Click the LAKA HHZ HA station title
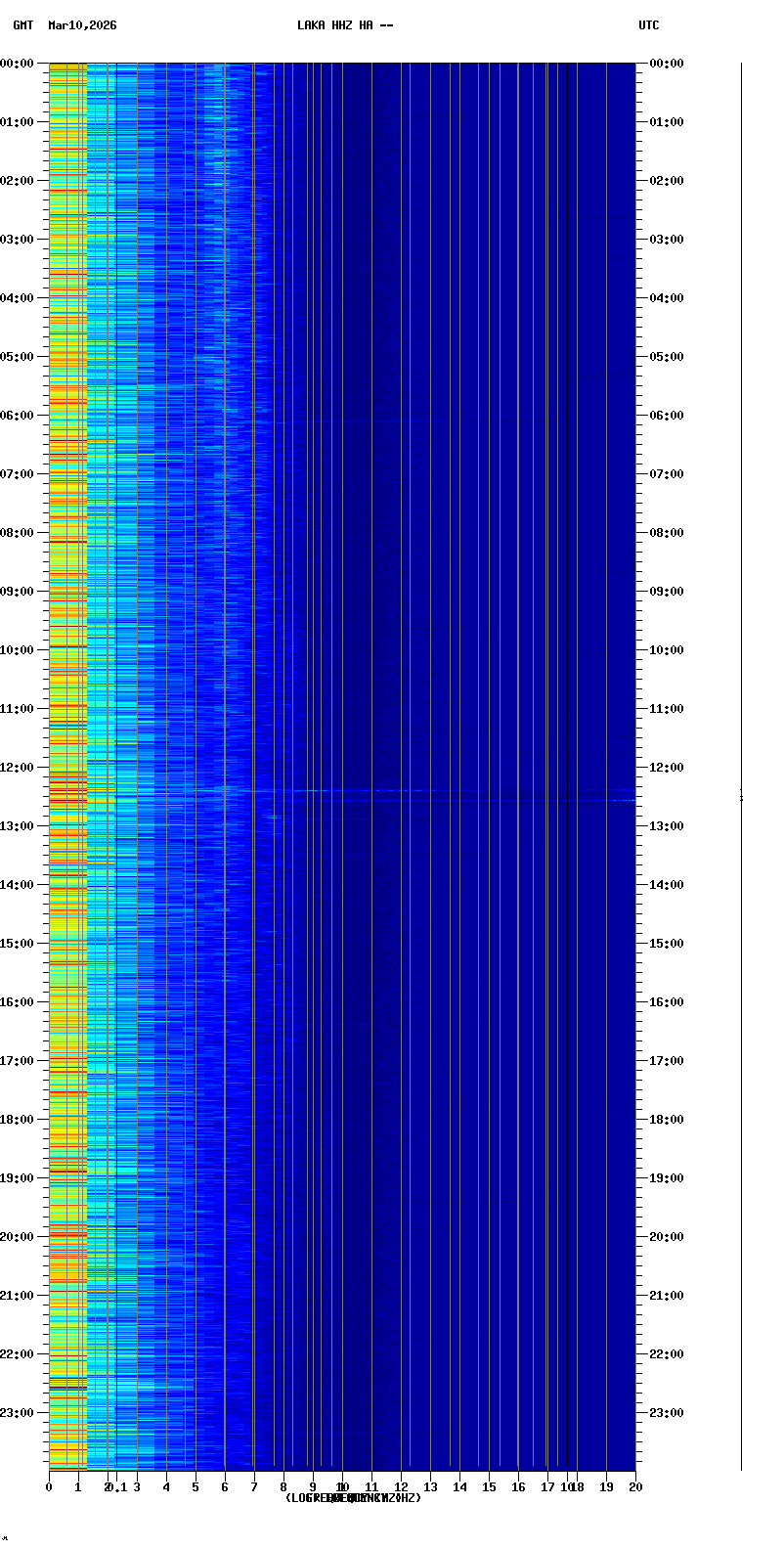This screenshot has height=1549, width=784. [345, 25]
